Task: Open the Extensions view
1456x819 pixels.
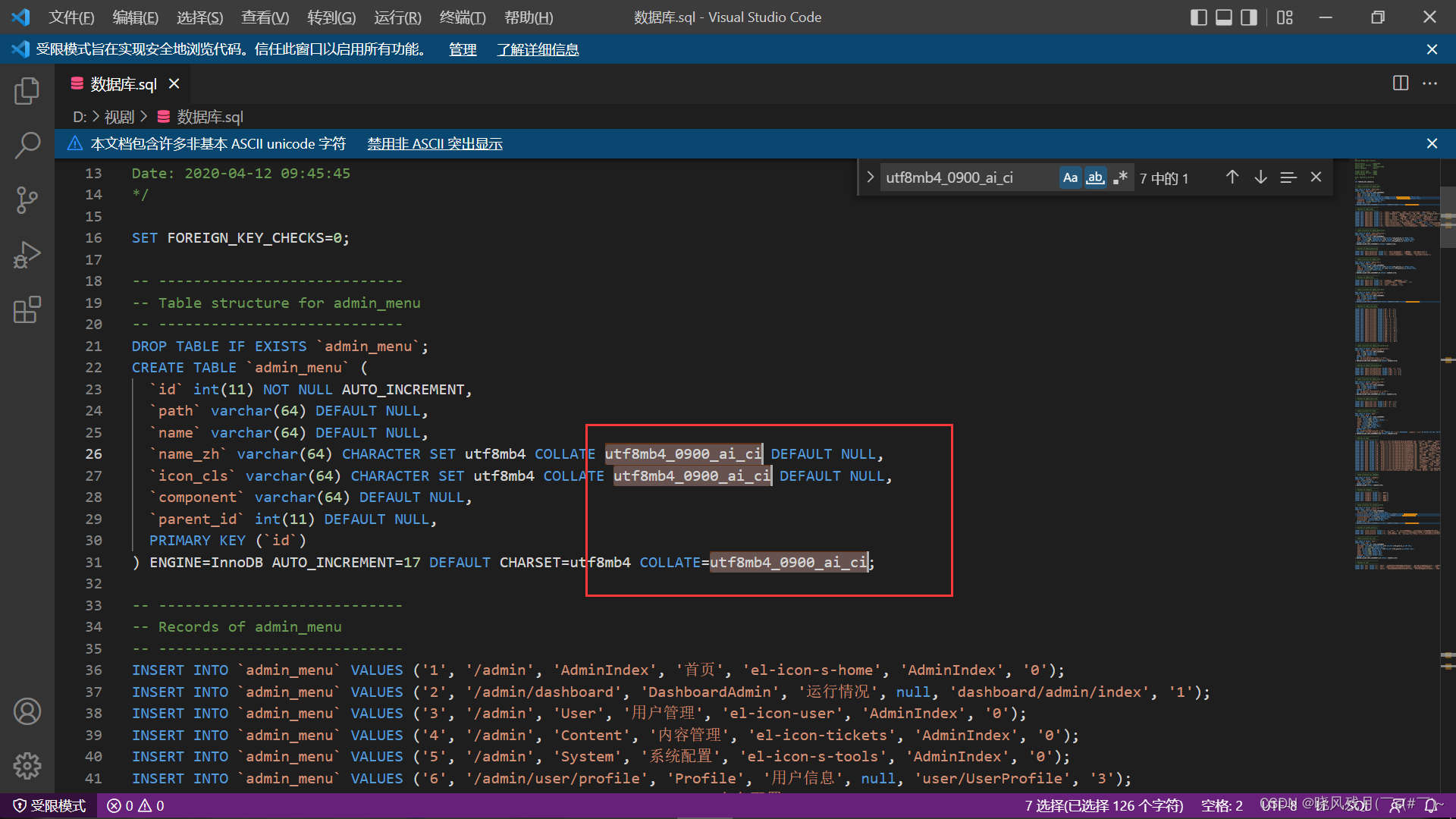Action: click(x=27, y=309)
